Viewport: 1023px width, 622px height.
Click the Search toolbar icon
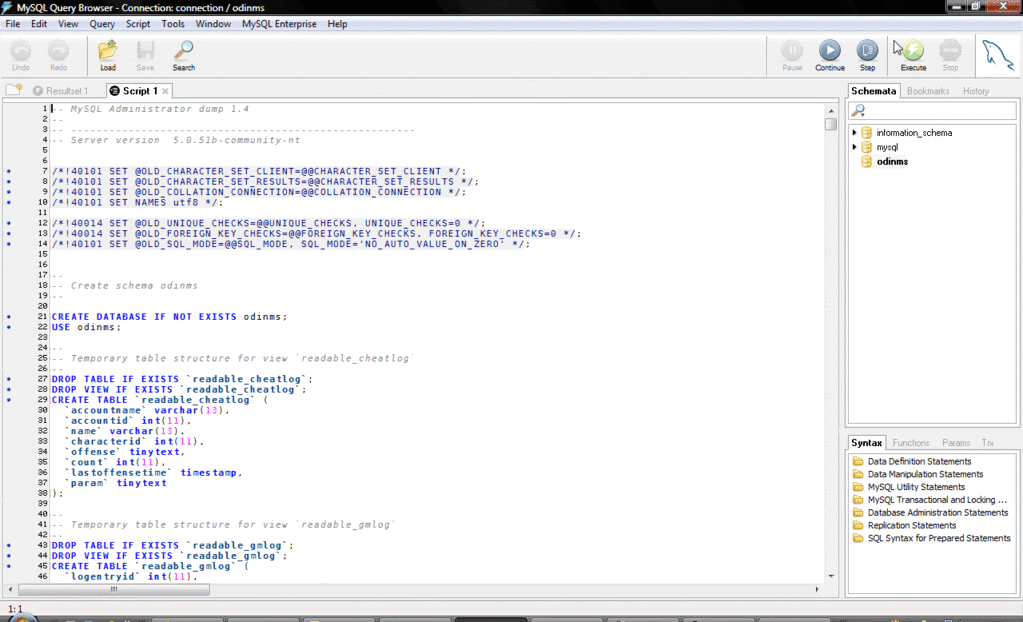point(183,54)
